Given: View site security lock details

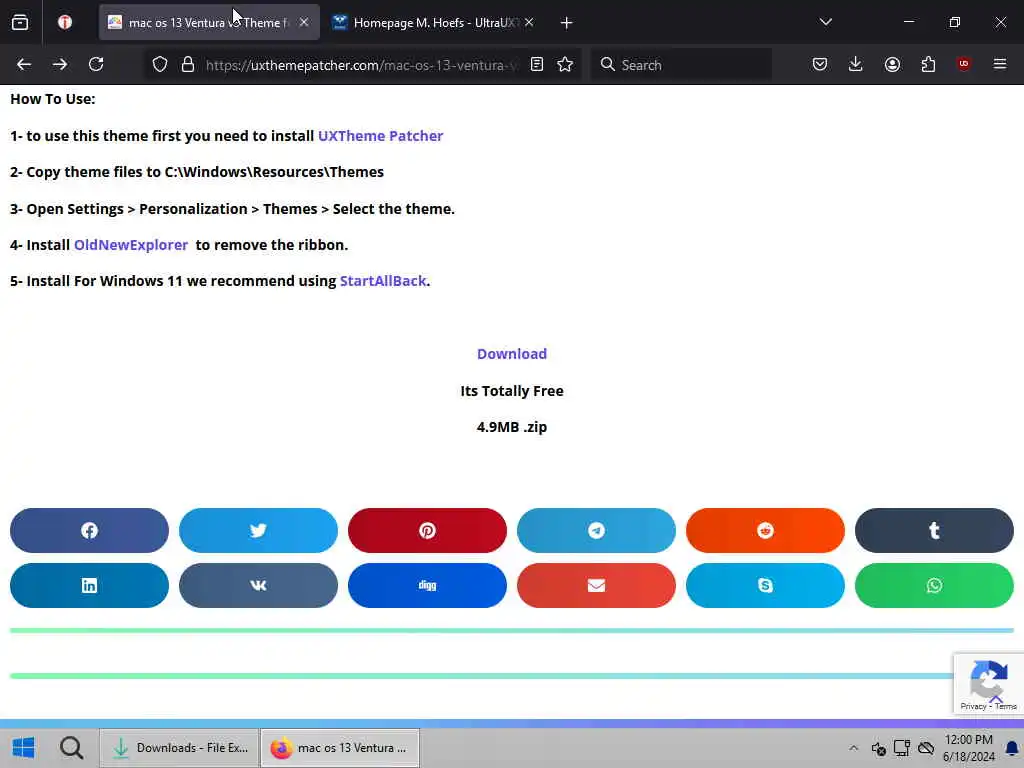Looking at the screenshot, I should [x=188, y=64].
